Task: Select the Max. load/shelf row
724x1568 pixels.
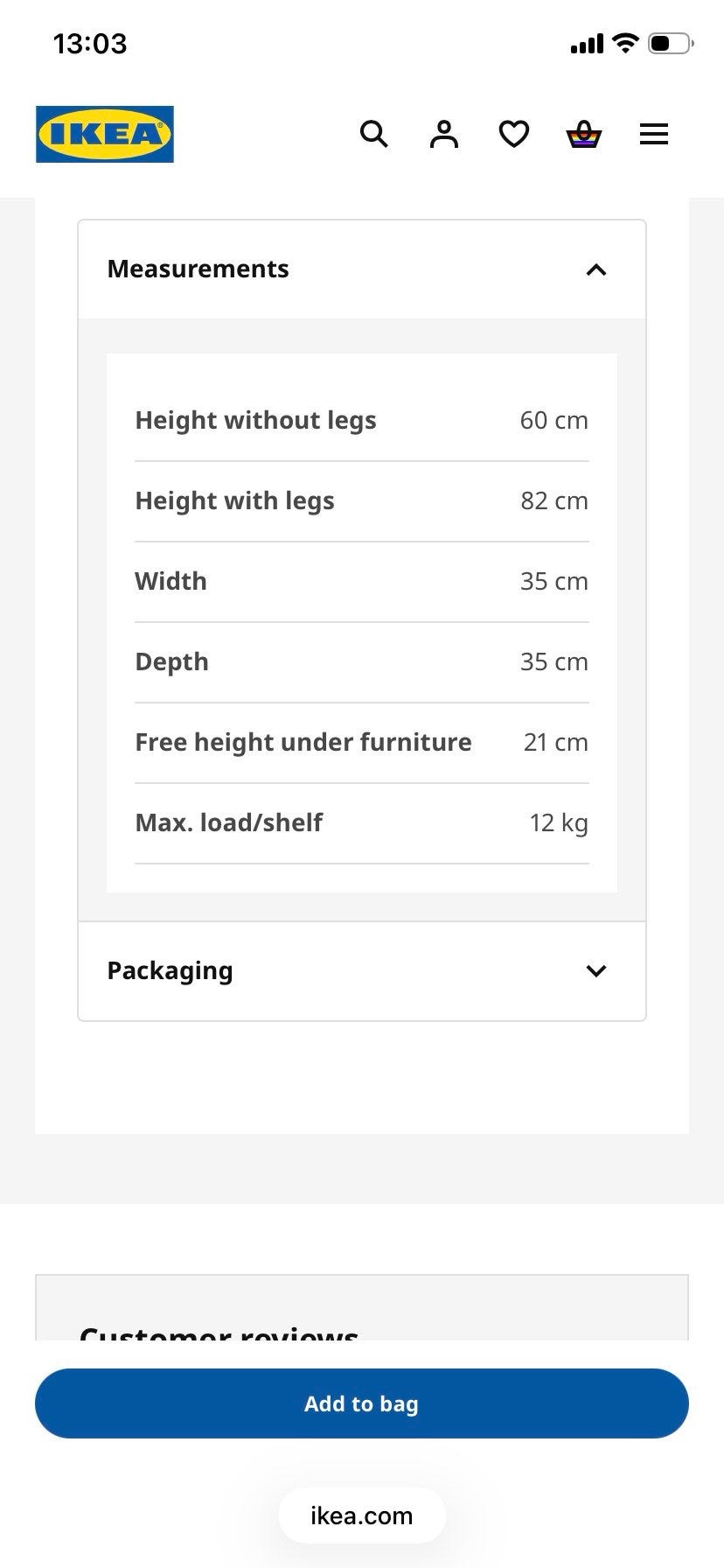Action: [x=362, y=823]
